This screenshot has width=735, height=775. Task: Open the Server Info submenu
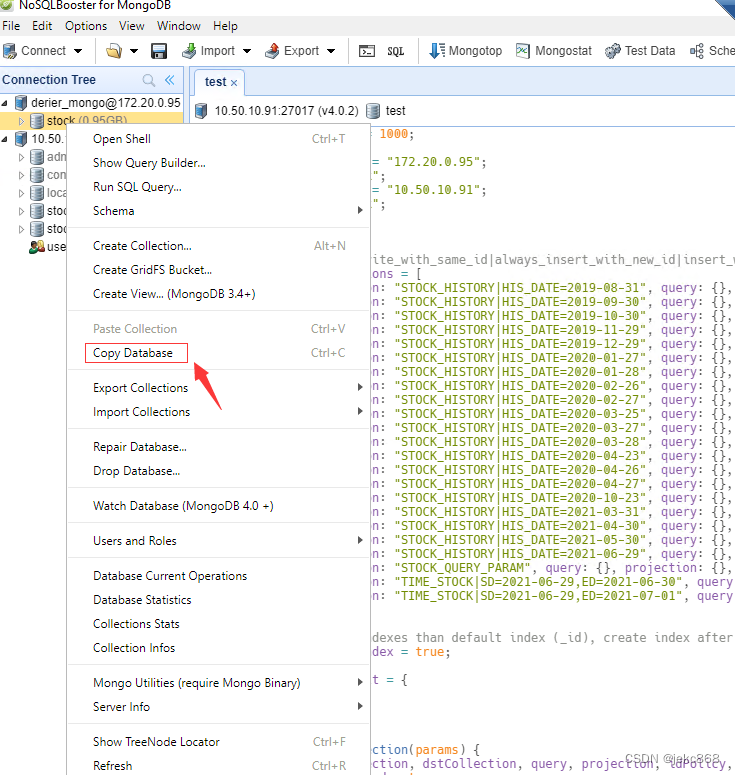coord(218,707)
